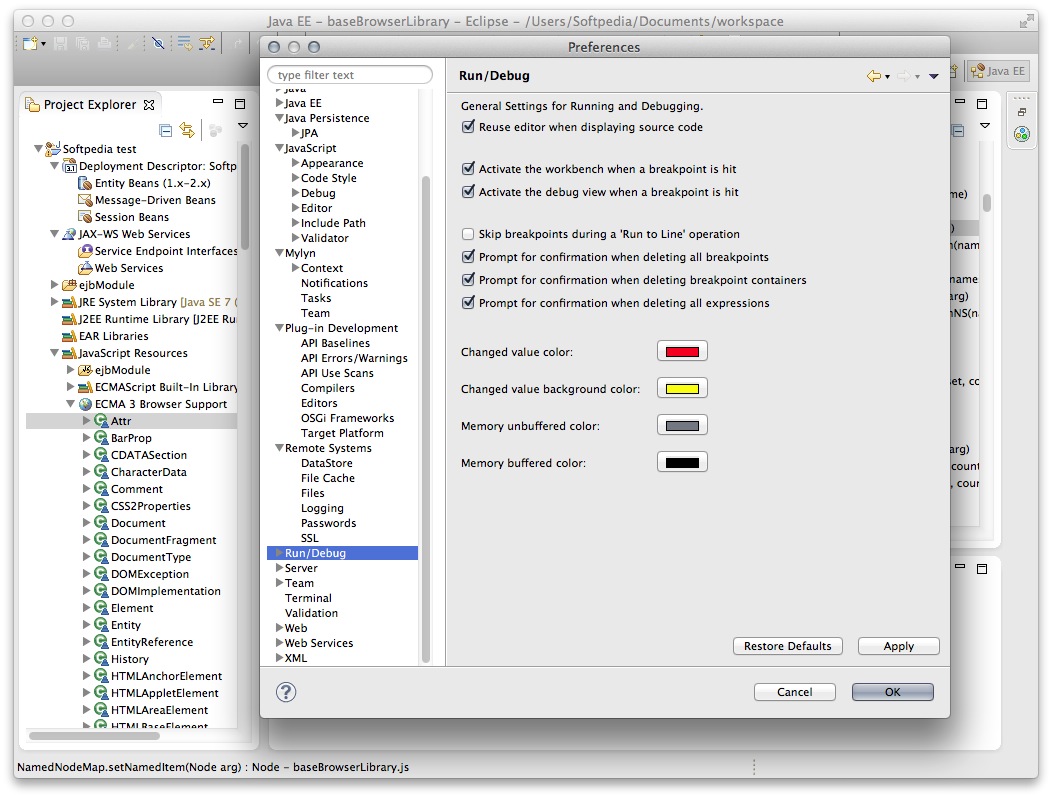
Task: Collapse the Mylyn preferences section
Action: (279, 252)
